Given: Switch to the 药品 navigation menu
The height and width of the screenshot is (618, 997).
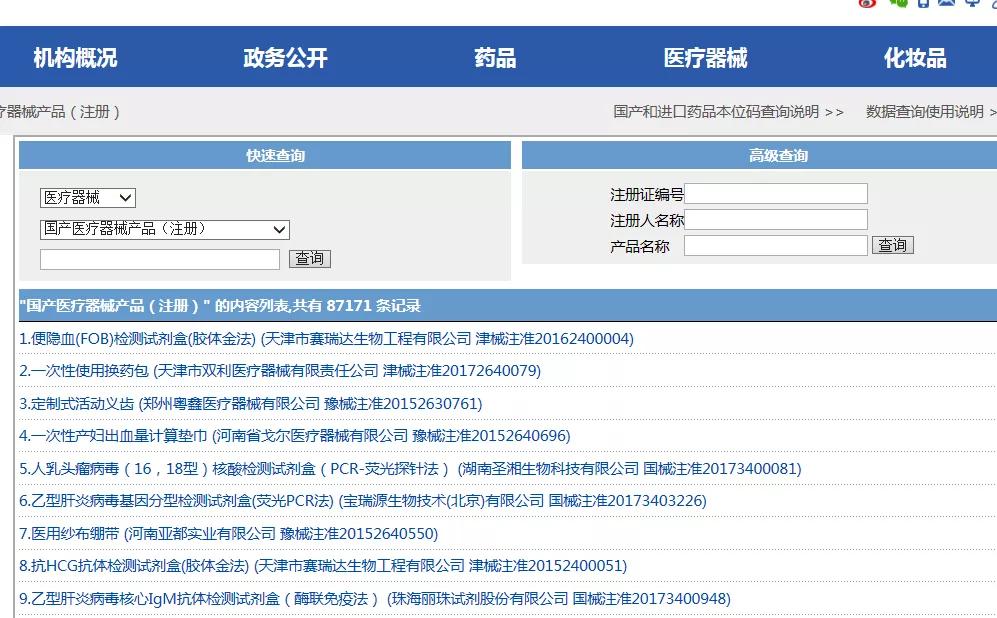Looking at the screenshot, I should click(x=494, y=57).
